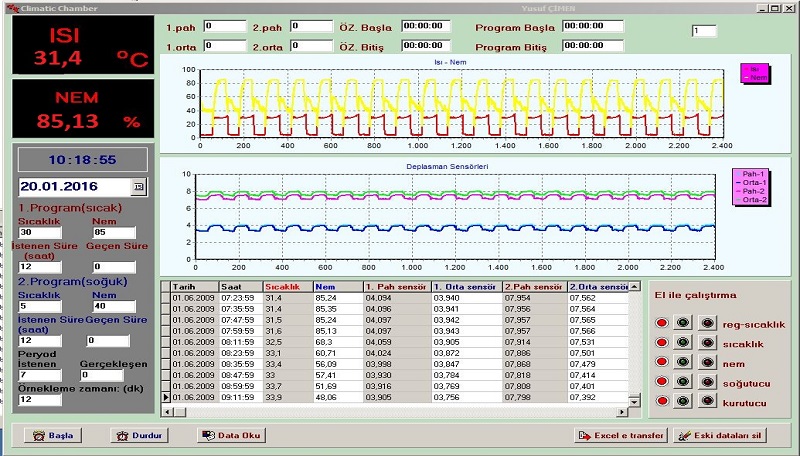Click the table's horizontal scrollbar right arrow
The width and height of the screenshot is (800, 456).
(622, 412)
